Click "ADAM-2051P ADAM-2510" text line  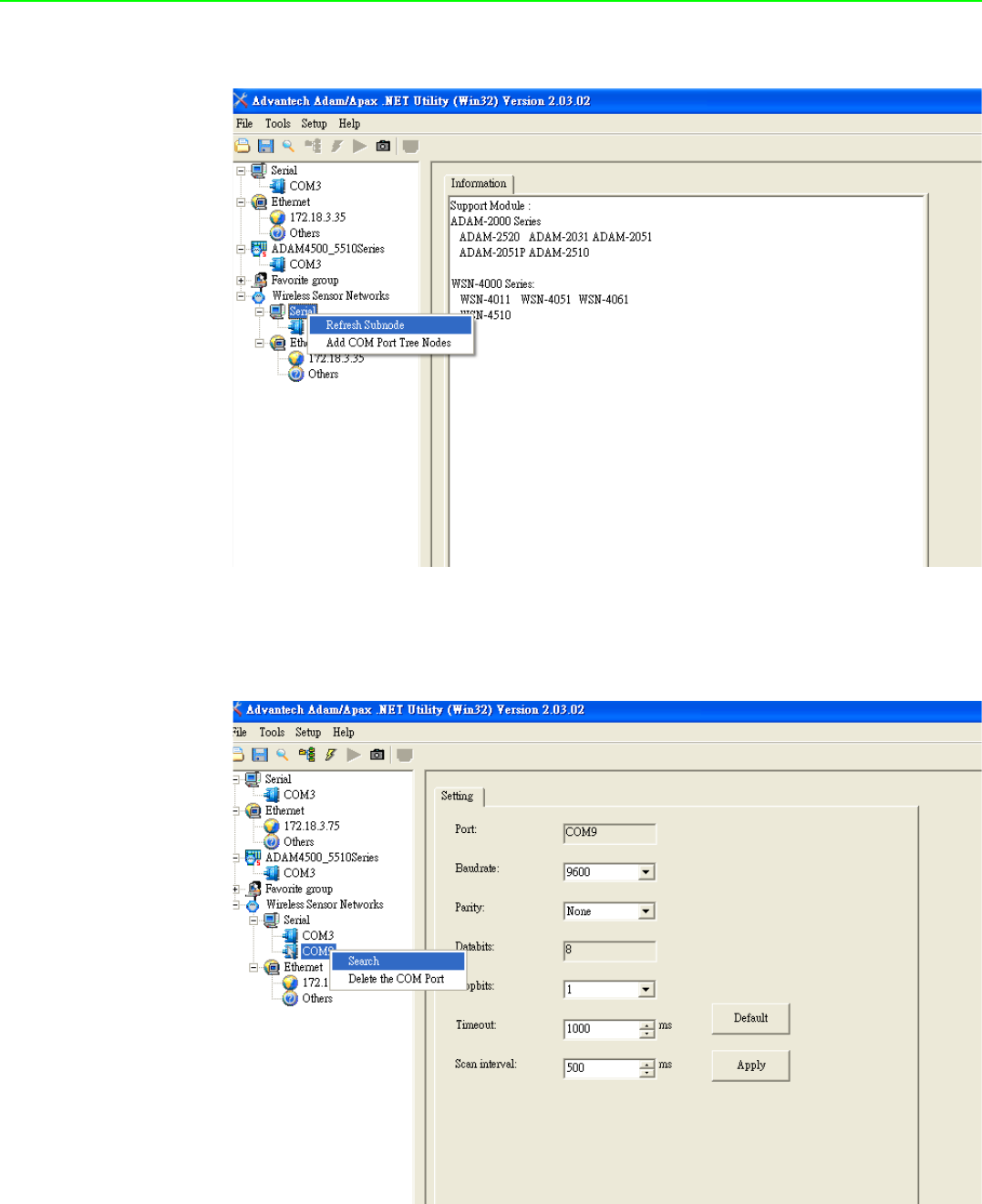coord(524,253)
